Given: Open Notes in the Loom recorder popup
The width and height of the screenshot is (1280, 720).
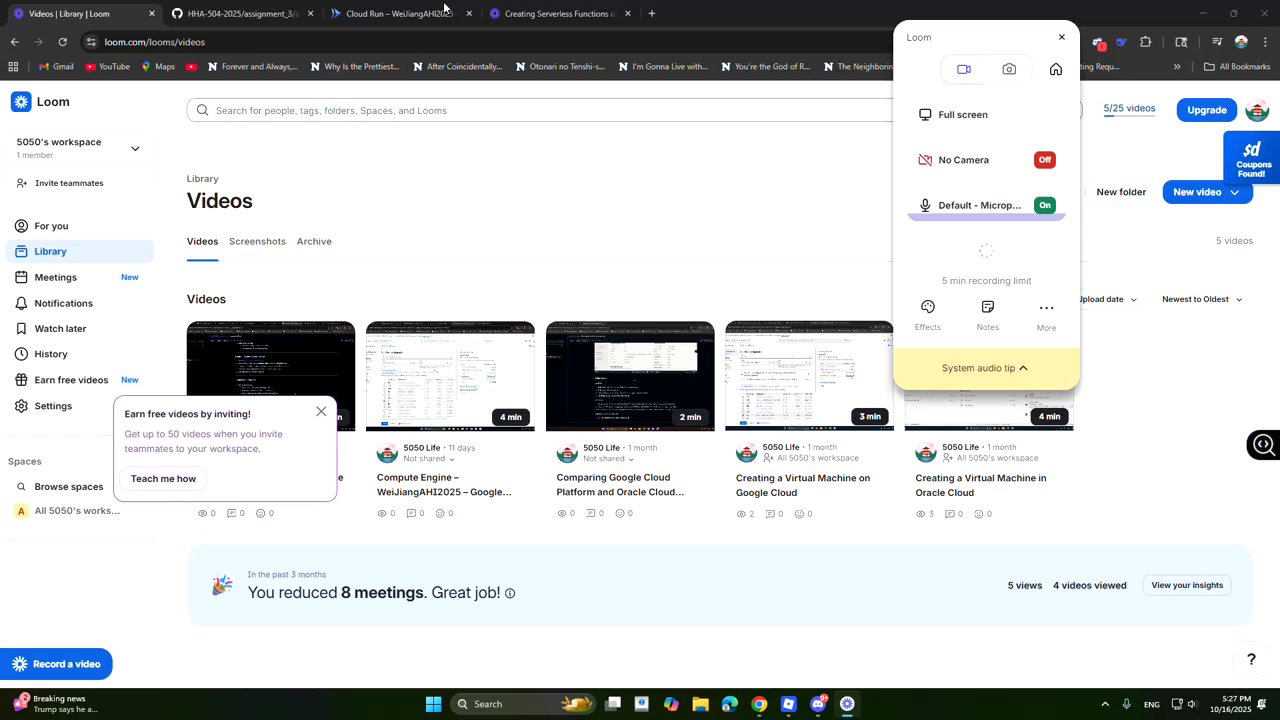Looking at the screenshot, I should tap(988, 315).
